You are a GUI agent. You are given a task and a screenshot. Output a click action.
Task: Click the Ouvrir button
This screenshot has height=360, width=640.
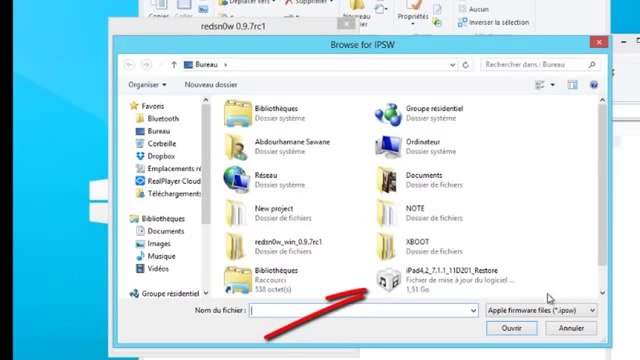pos(511,328)
